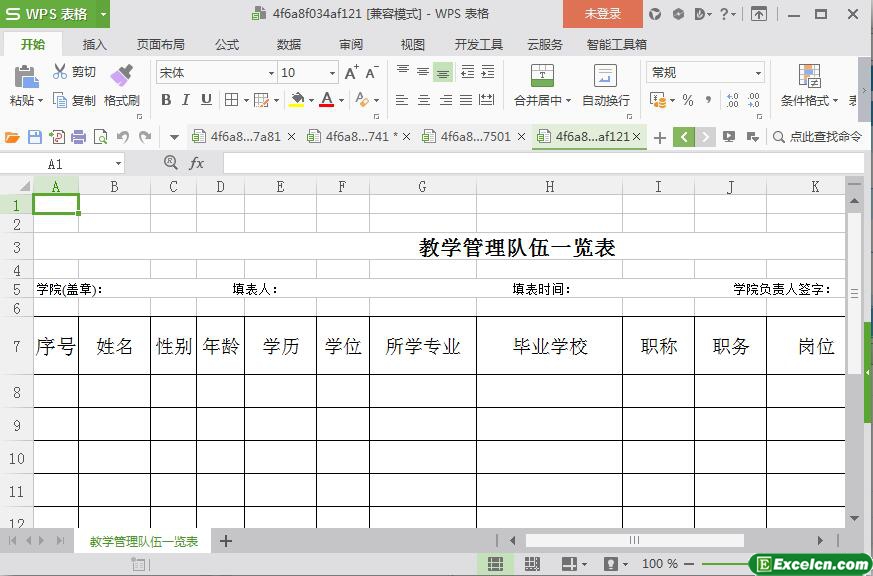Go to previous document tab arrow
This screenshot has width=873, height=576.
(684, 137)
